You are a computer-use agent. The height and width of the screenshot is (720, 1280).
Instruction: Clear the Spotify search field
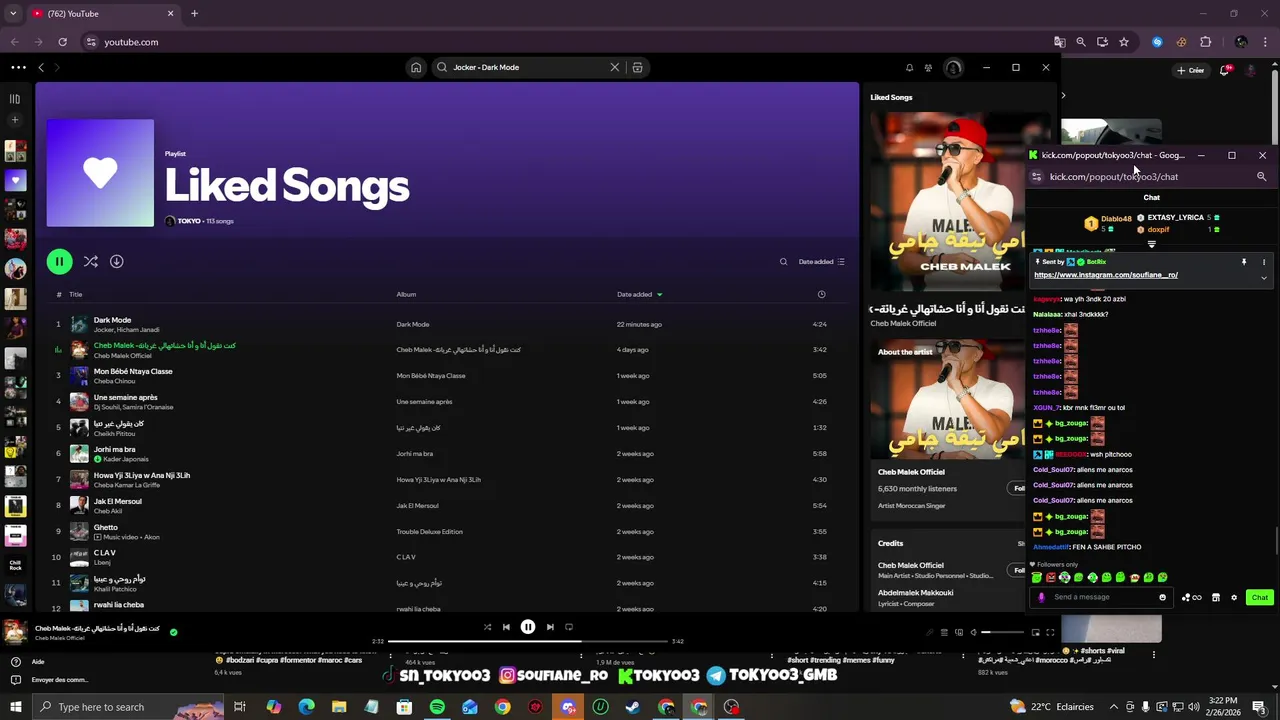tap(614, 67)
